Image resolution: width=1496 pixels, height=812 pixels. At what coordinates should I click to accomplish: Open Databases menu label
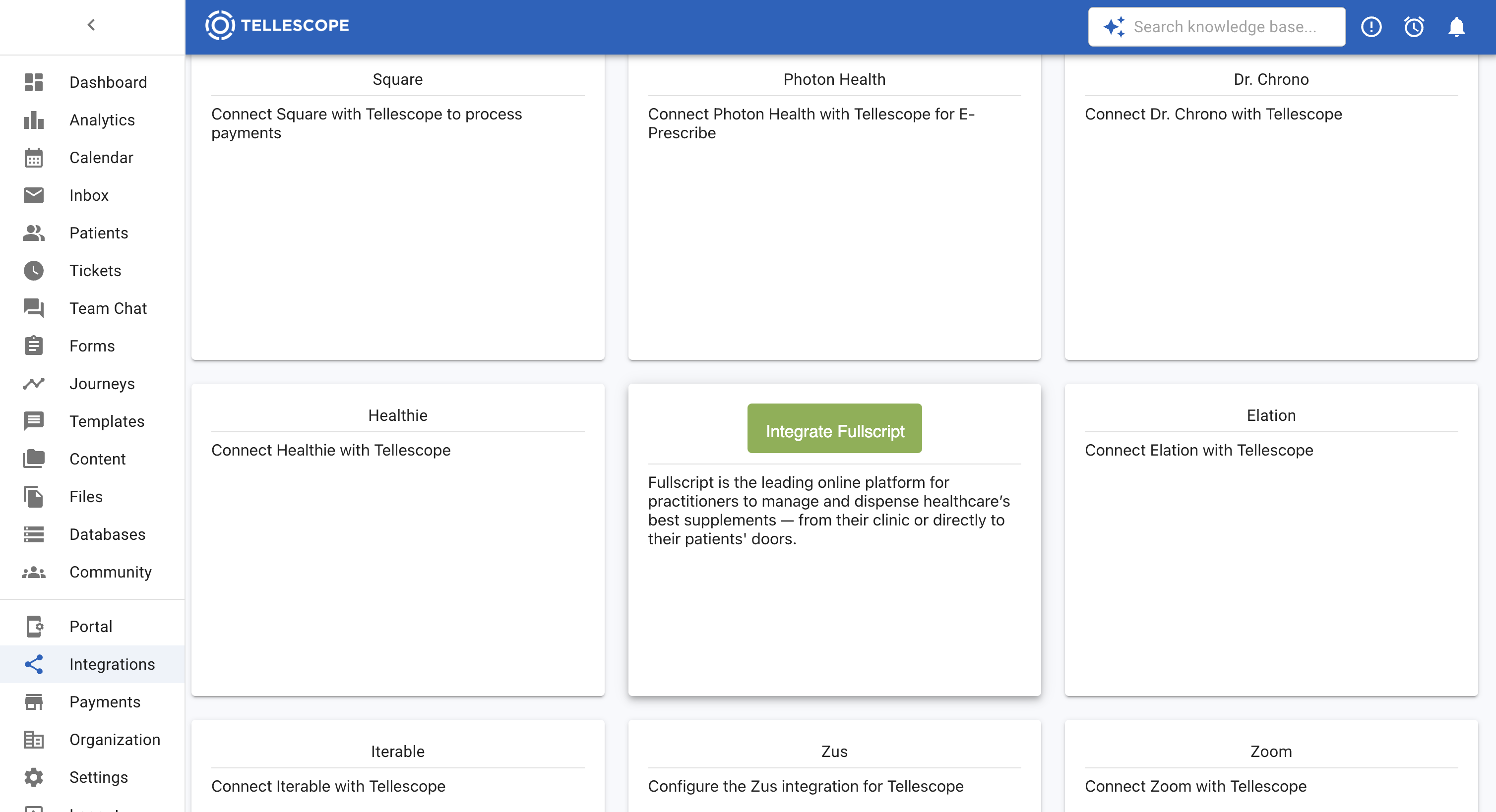tap(108, 534)
